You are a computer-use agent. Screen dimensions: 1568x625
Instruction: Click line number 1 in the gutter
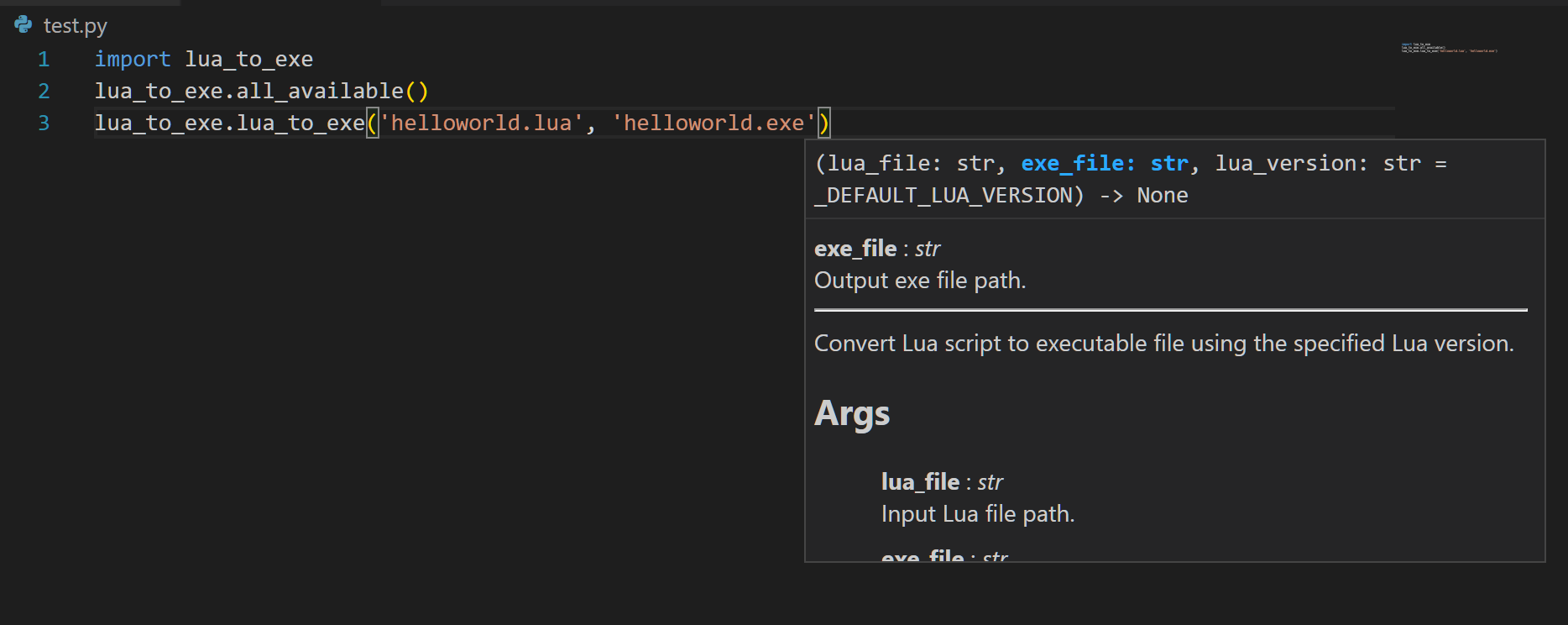pos(44,60)
